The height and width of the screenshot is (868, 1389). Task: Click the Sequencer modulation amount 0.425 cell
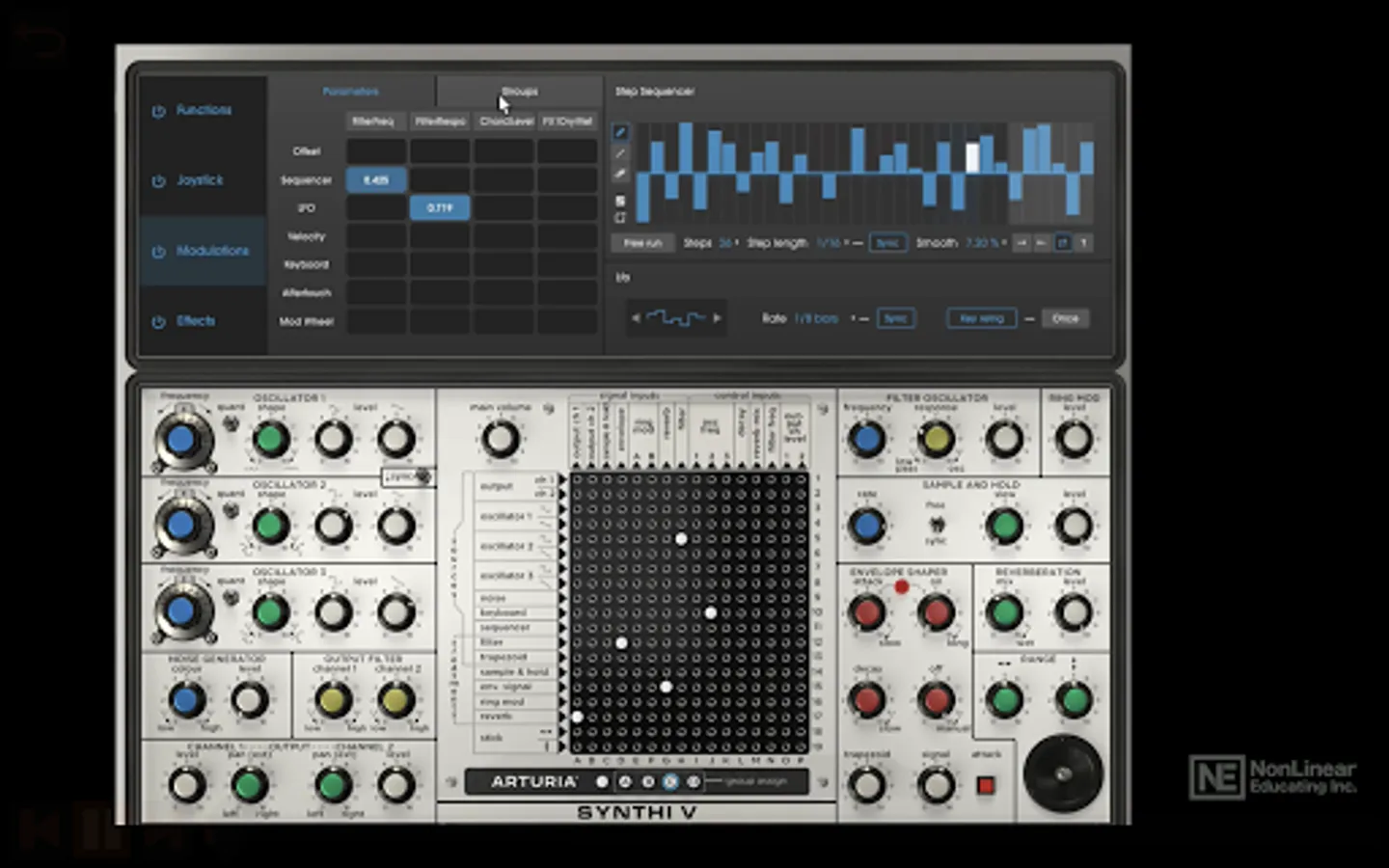point(376,180)
